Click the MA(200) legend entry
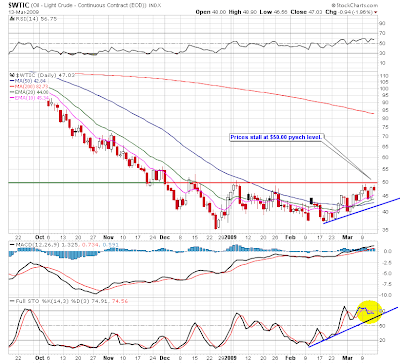Viewport: 400px width, 363px height. pyautogui.click(x=29, y=86)
